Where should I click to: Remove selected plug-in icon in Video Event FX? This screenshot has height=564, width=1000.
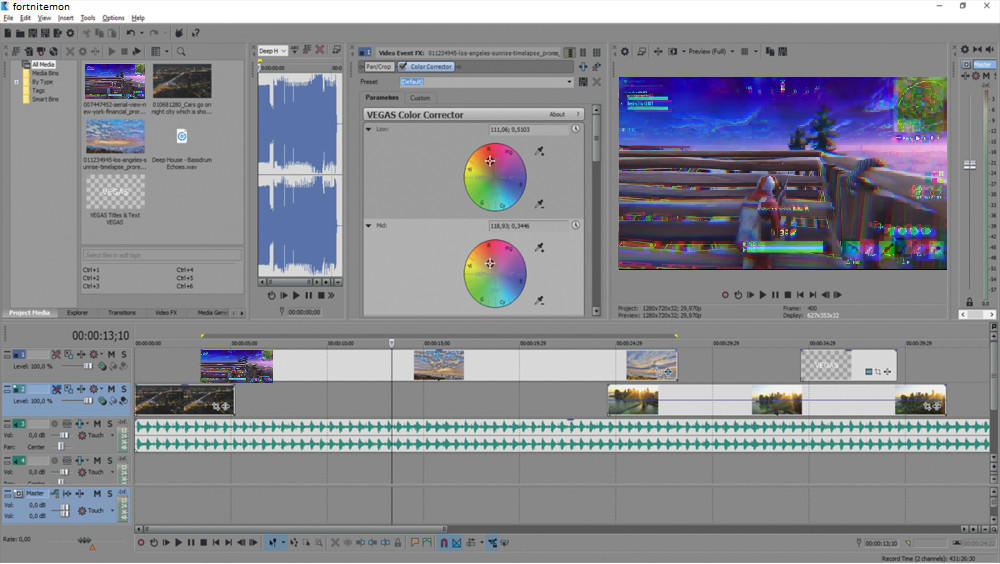point(597,66)
